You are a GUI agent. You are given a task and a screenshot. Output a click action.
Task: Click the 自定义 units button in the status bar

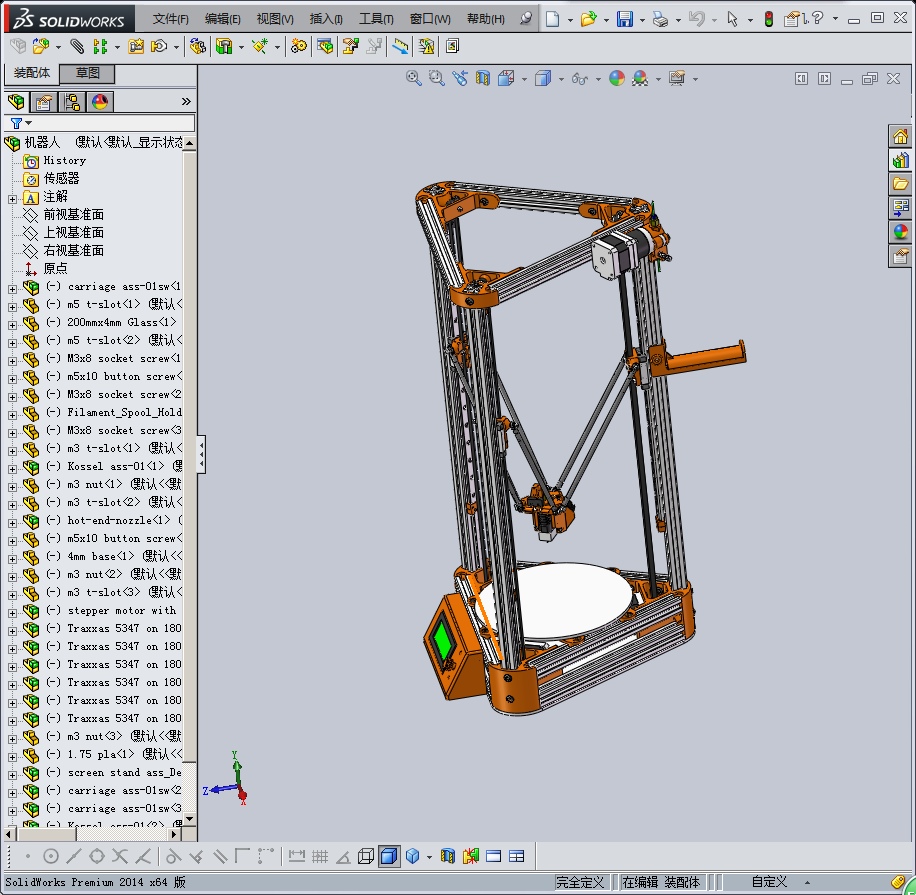769,882
